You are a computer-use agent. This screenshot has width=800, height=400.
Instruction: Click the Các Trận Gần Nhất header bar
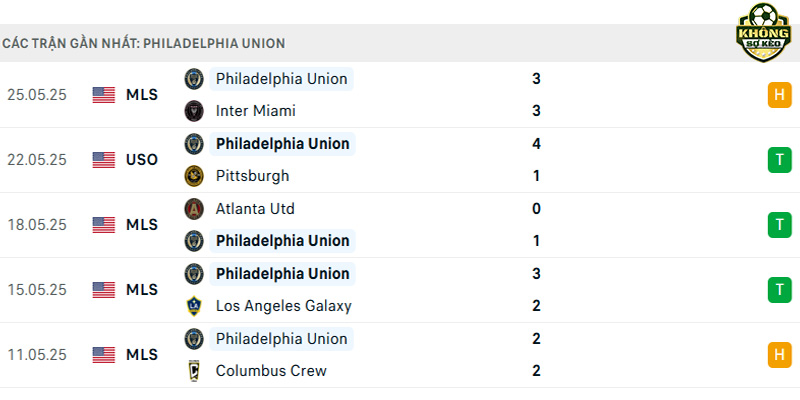click(400, 43)
